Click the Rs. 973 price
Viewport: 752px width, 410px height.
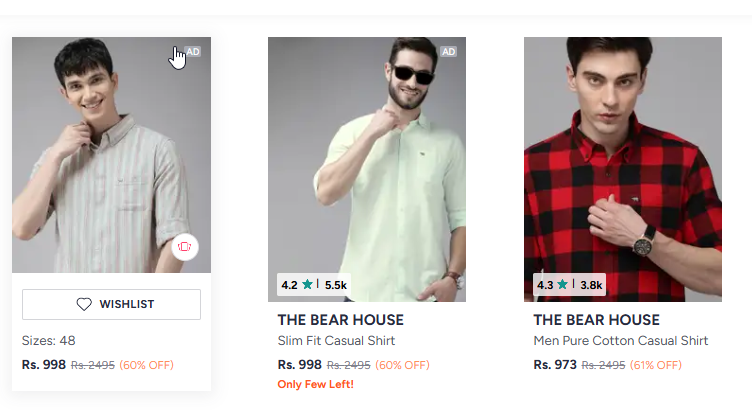[x=555, y=365]
